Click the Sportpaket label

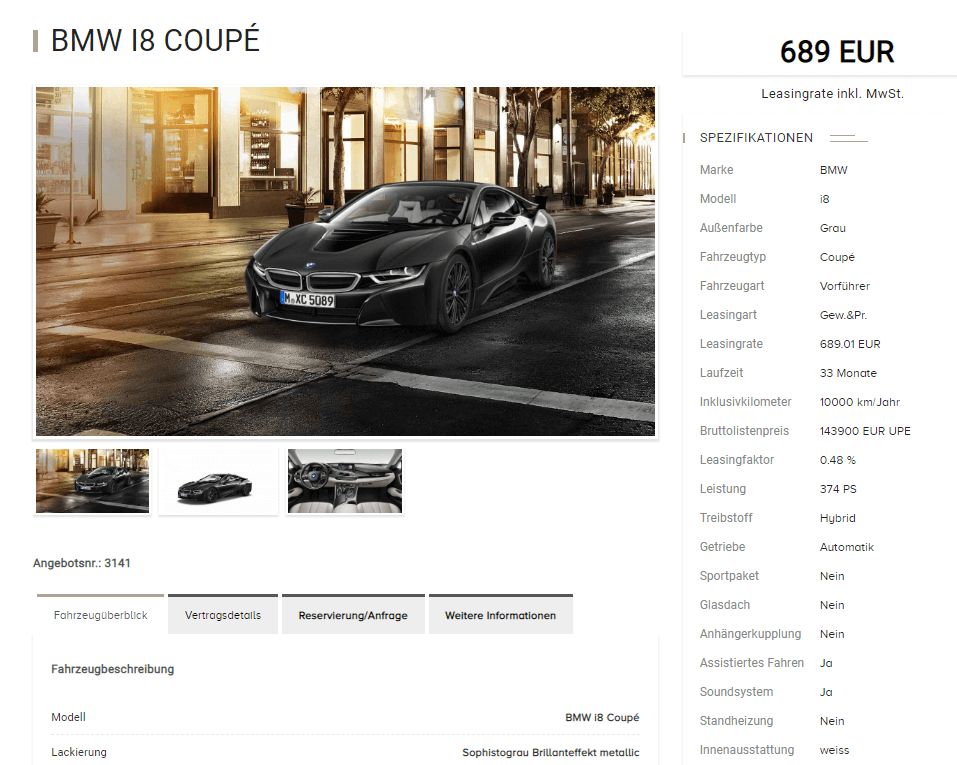click(x=729, y=576)
